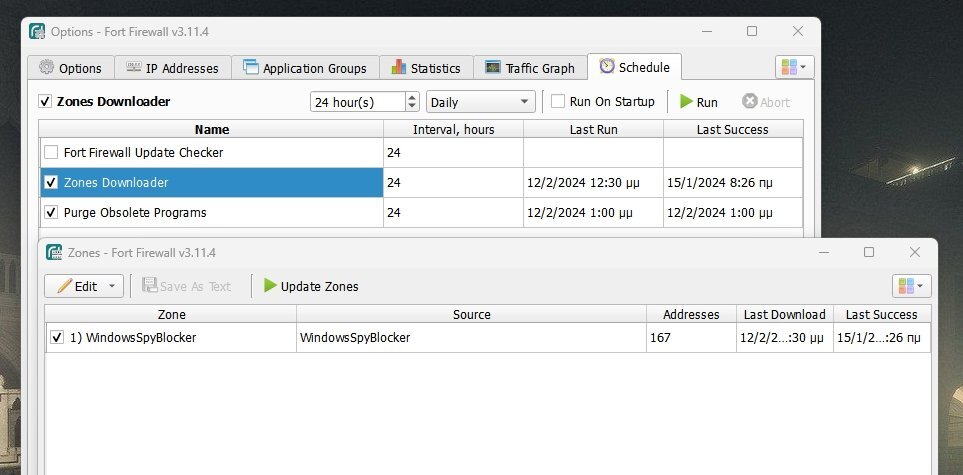Toggle the Zones Downloader checkbox above the table

[45, 101]
